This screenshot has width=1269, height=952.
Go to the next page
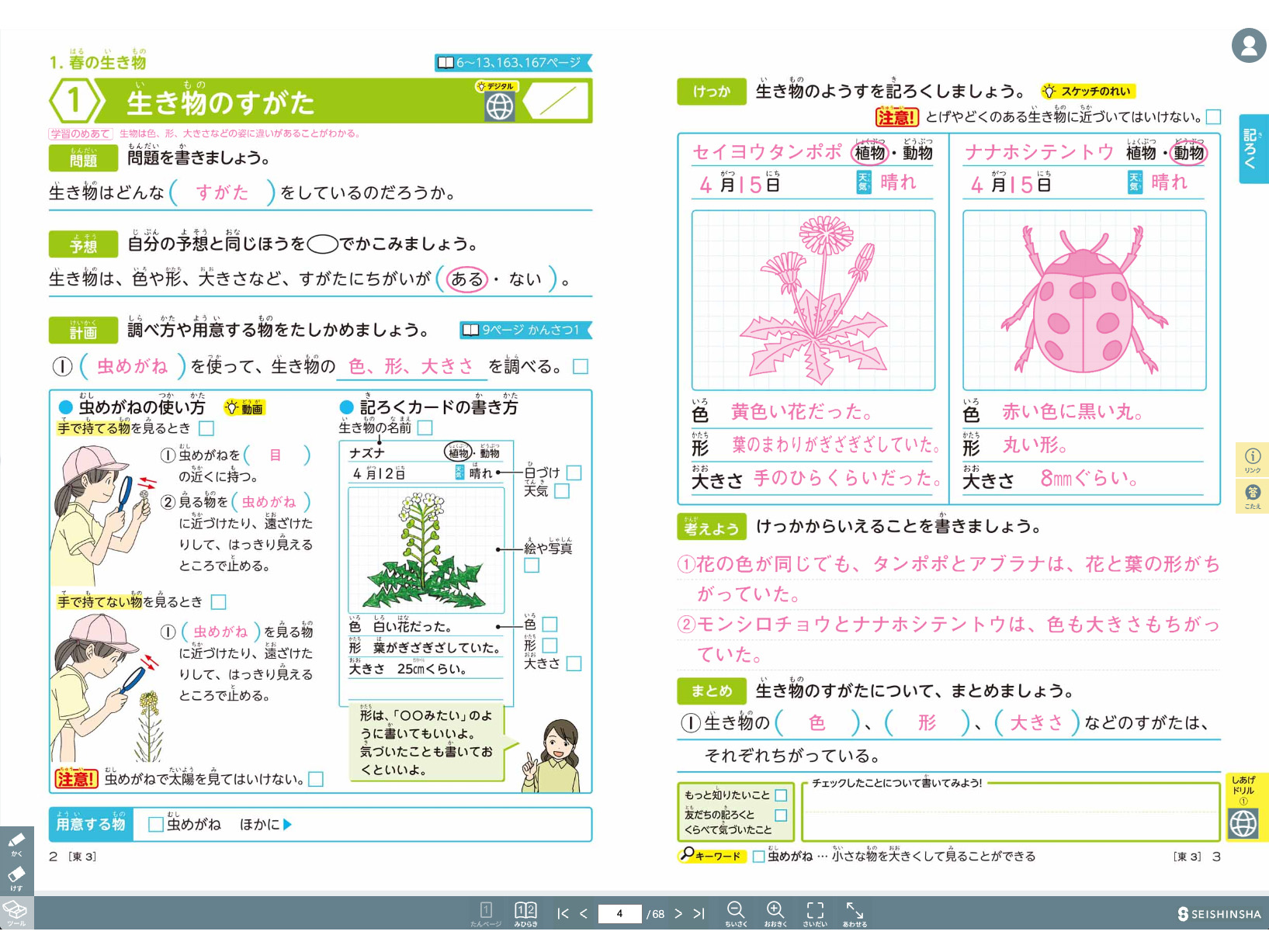[x=678, y=913]
